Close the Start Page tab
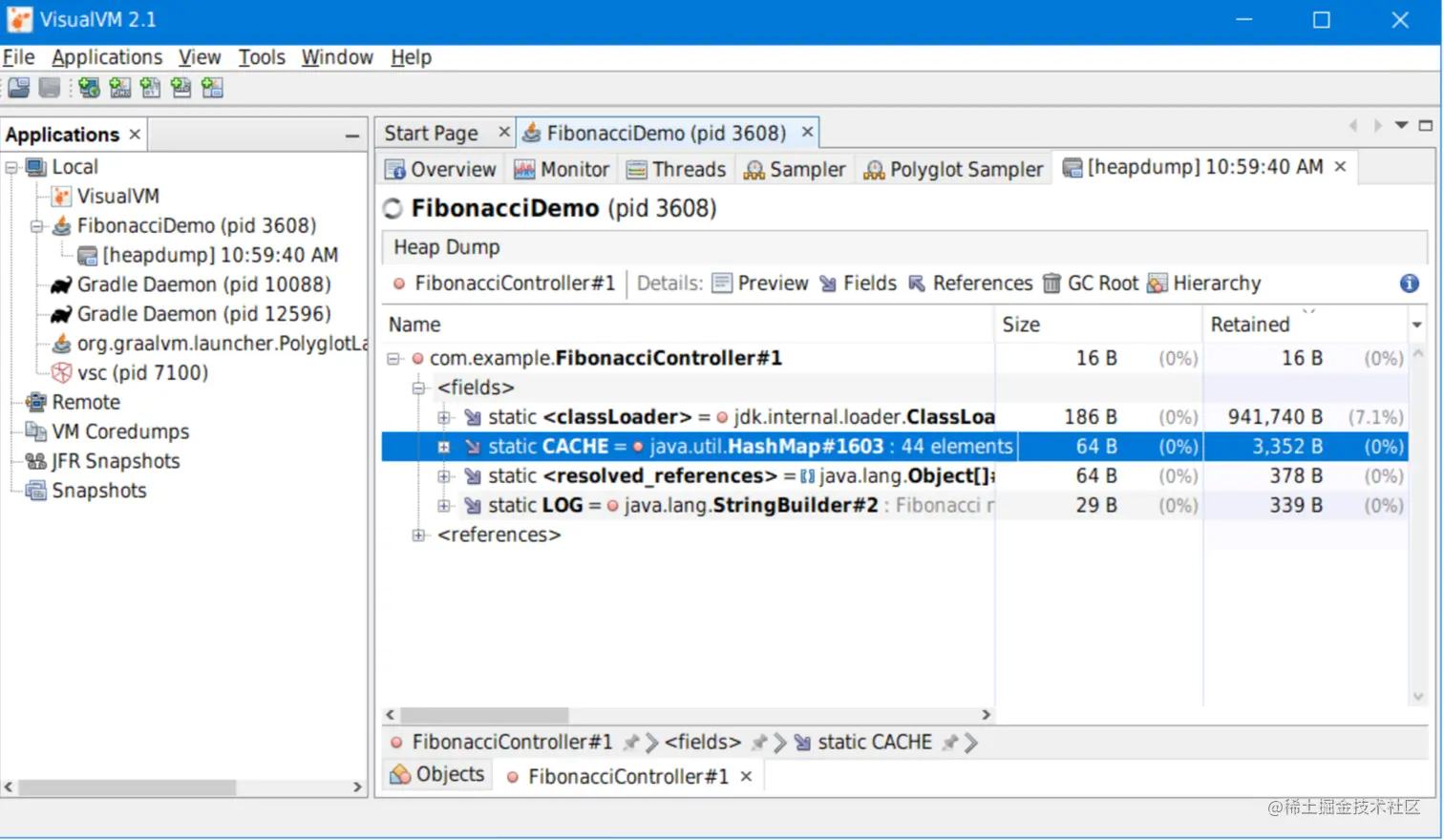Viewport: 1444px width, 840px height. coord(504,132)
